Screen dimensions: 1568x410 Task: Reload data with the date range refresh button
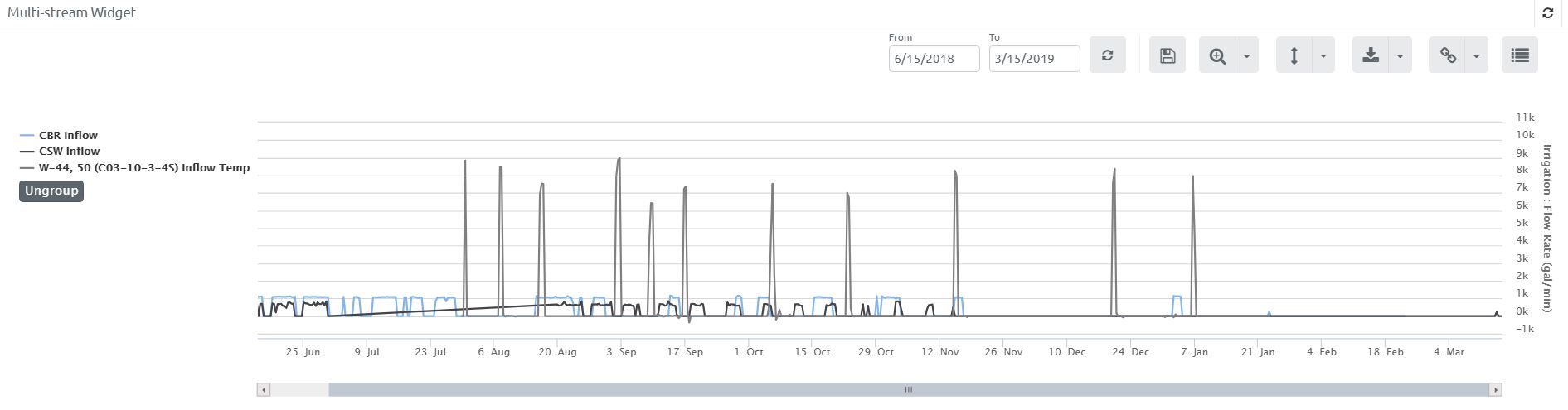pos(1107,55)
